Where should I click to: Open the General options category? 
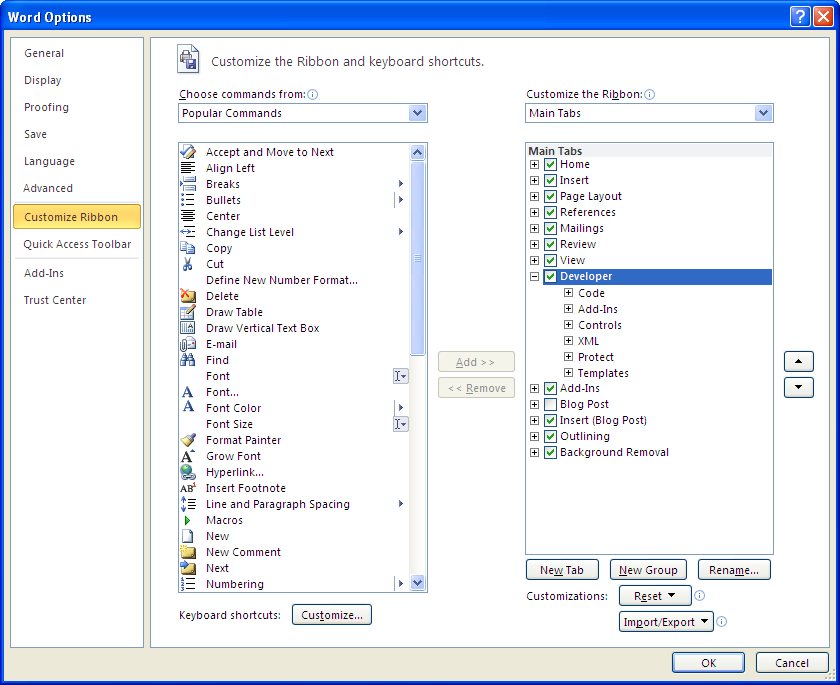[44, 53]
